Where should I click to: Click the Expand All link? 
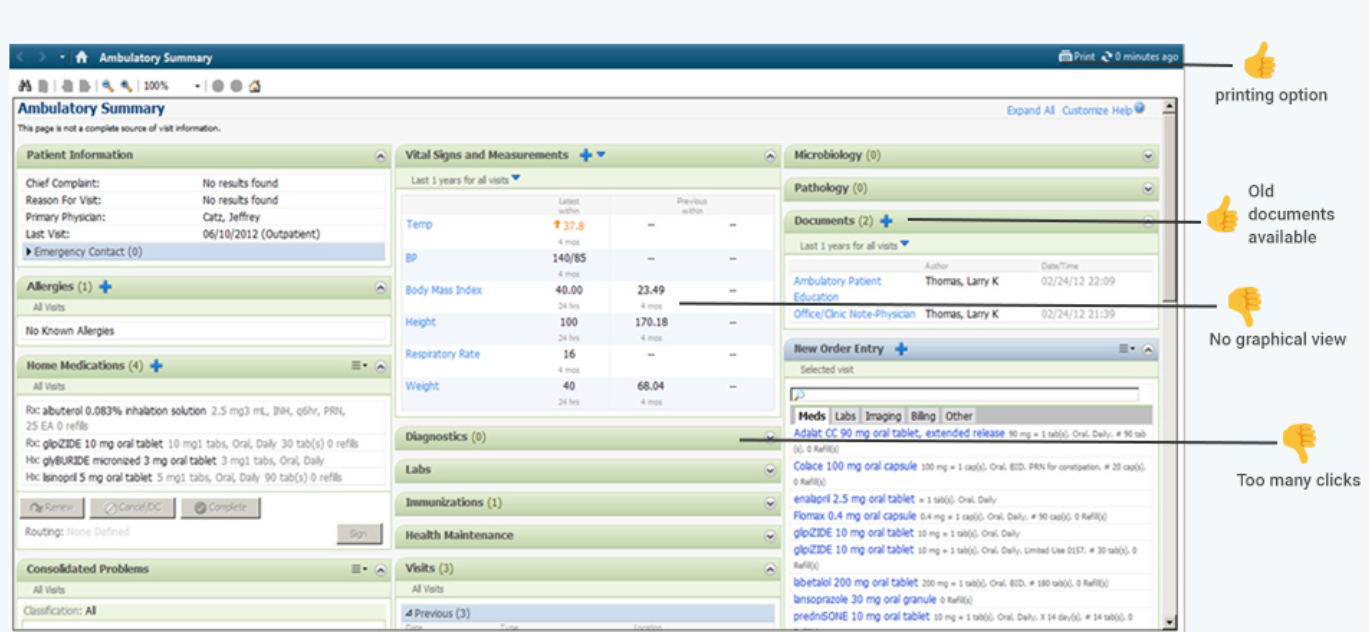1030,111
